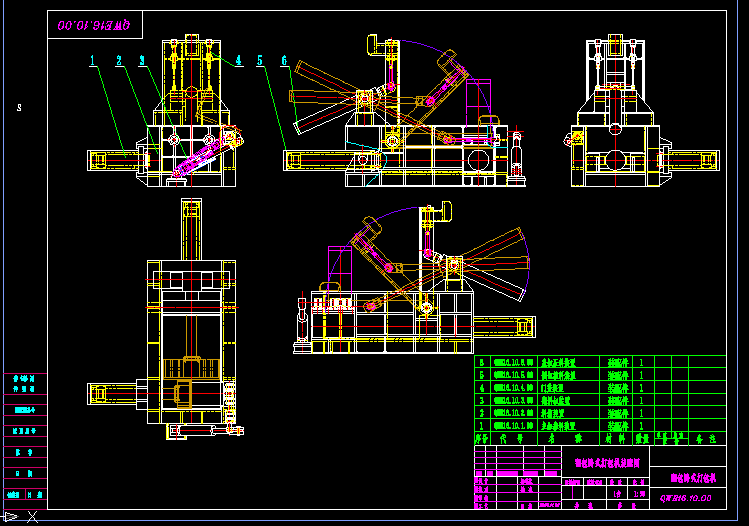Select part code cell in parts list row 1
The height and width of the screenshot is (526, 749).
514,426
